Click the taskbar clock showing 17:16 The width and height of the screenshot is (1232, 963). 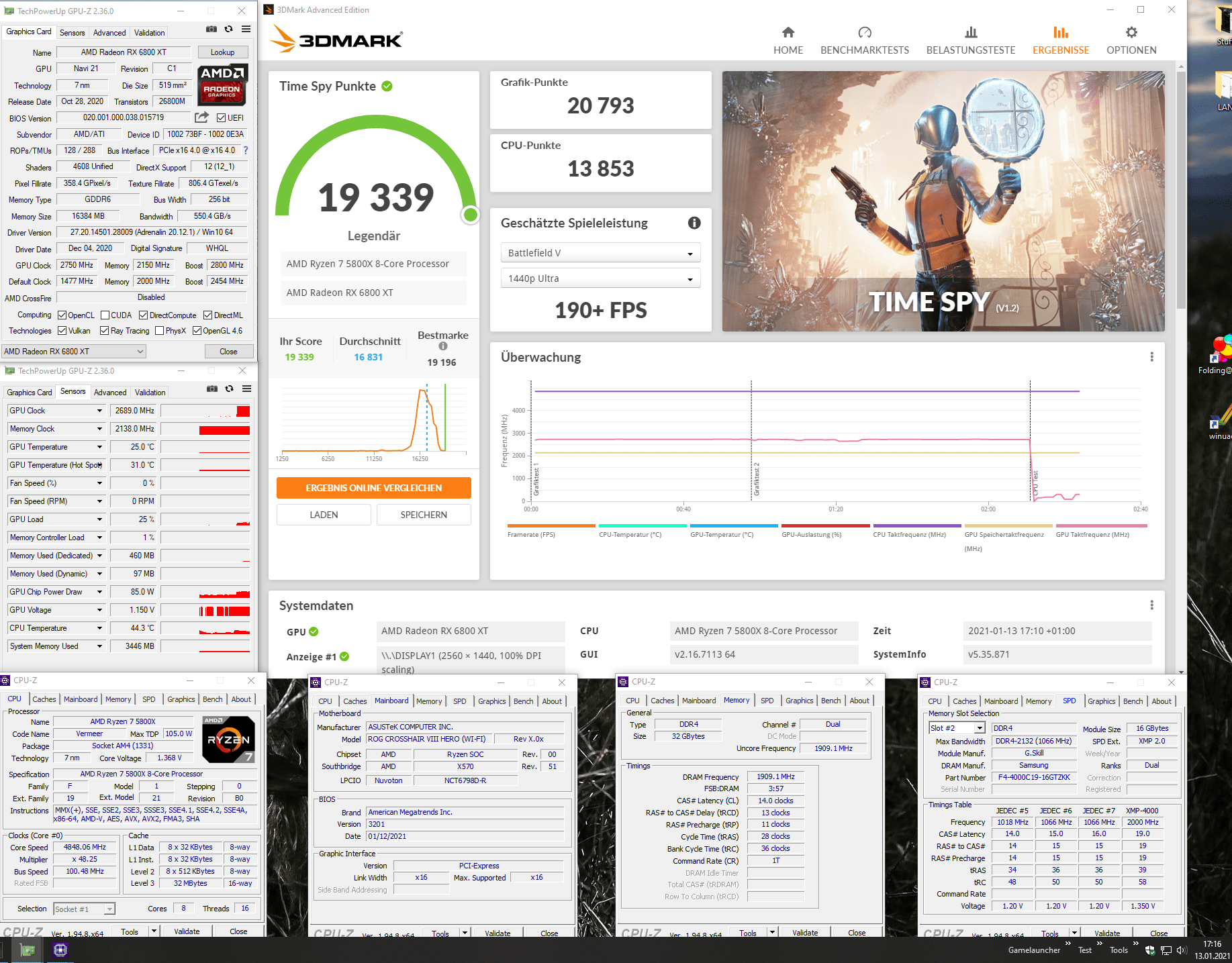[1212, 950]
